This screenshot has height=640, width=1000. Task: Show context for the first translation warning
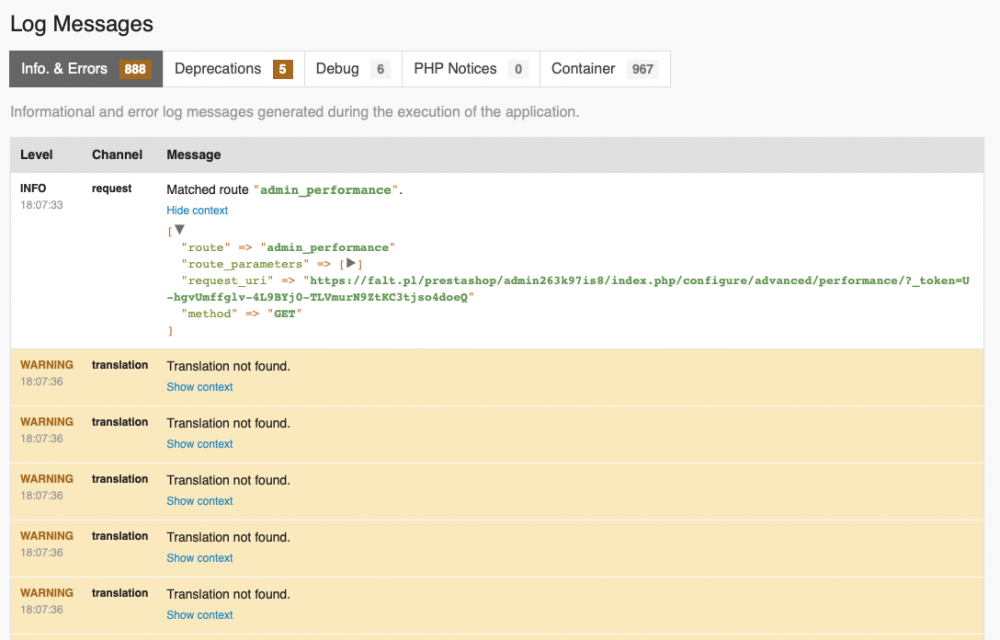199,387
